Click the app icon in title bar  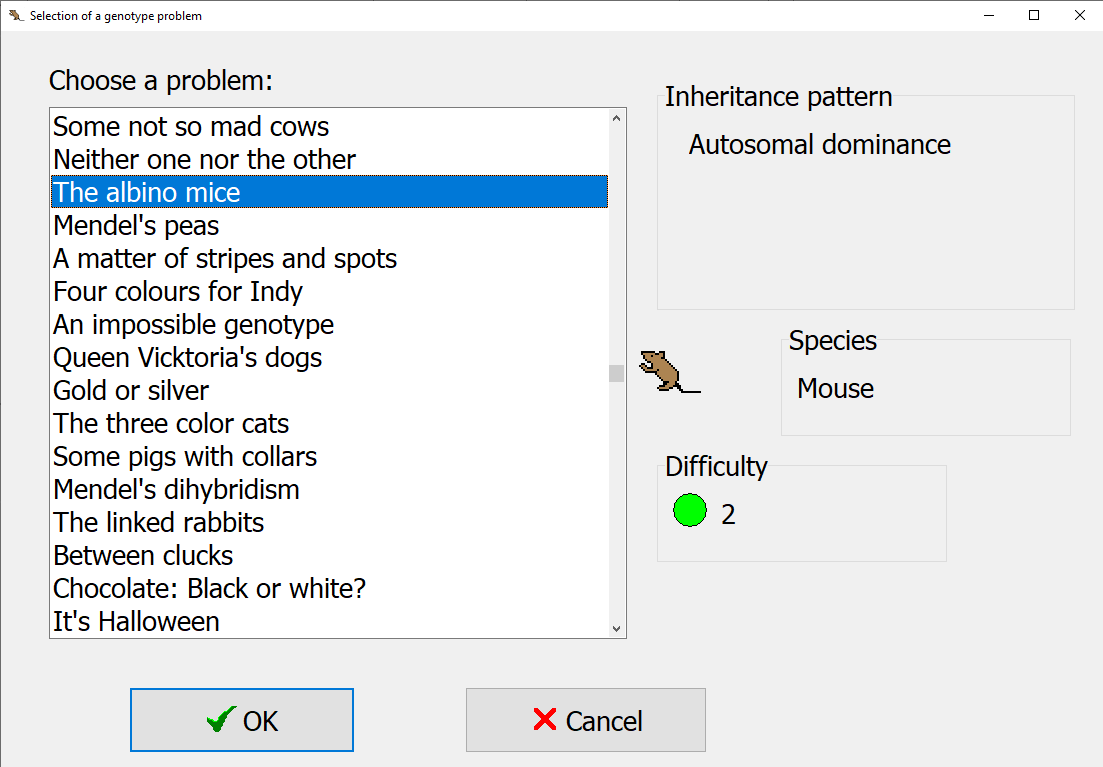[15, 15]
